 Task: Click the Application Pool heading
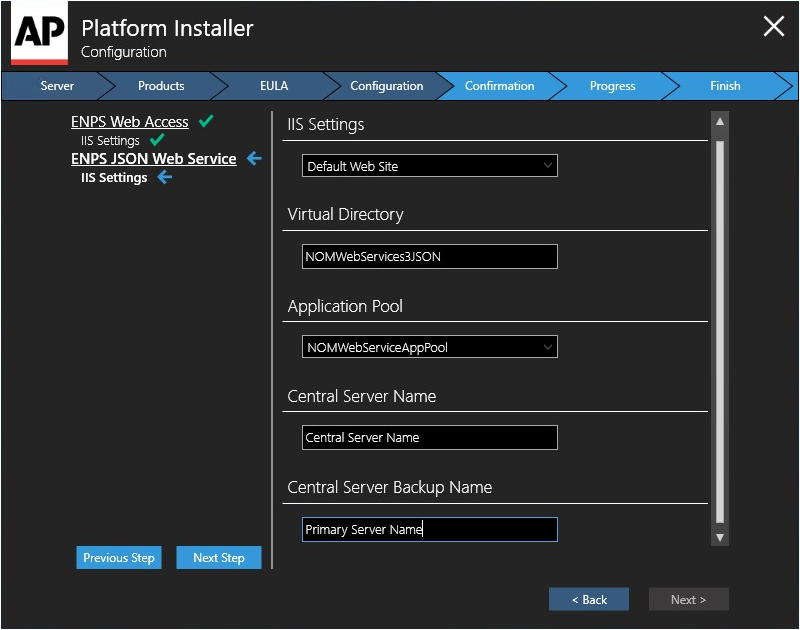tap(345, 306)
